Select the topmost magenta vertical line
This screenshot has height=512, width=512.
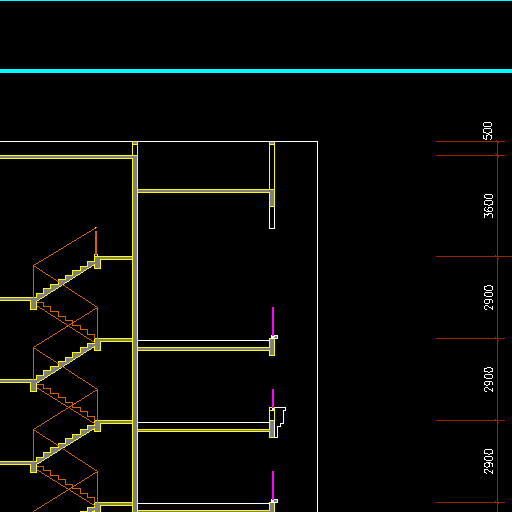[x=273, y=322]
